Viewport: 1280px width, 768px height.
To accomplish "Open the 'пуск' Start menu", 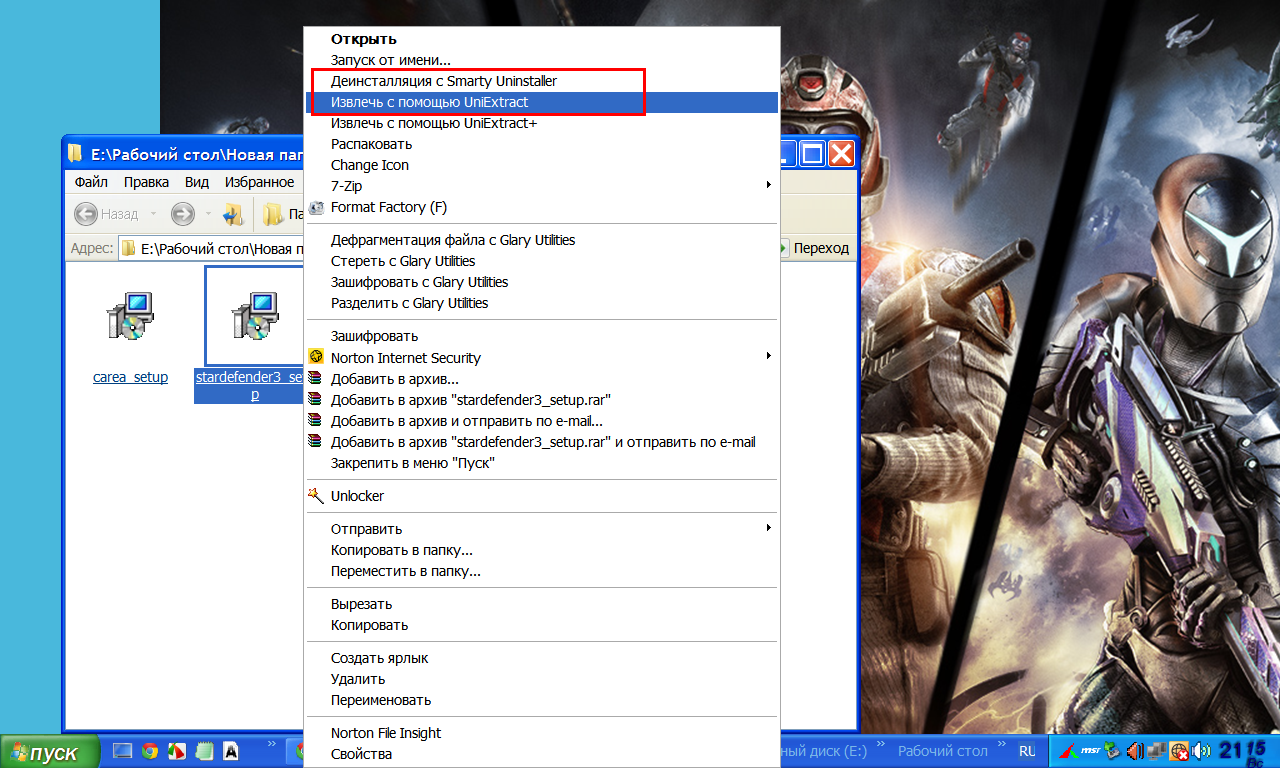I will [x=50, y=752].
